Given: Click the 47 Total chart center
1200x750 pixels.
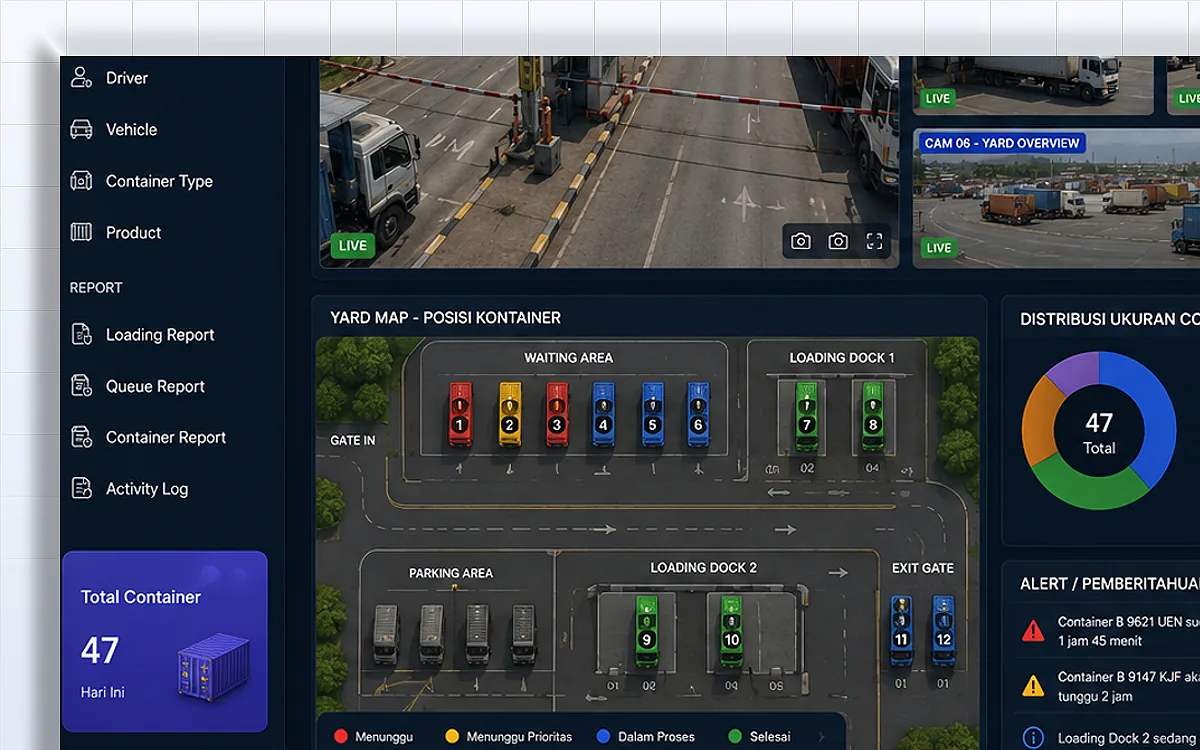Looking at the screenshot, I should coord(1099,433).
